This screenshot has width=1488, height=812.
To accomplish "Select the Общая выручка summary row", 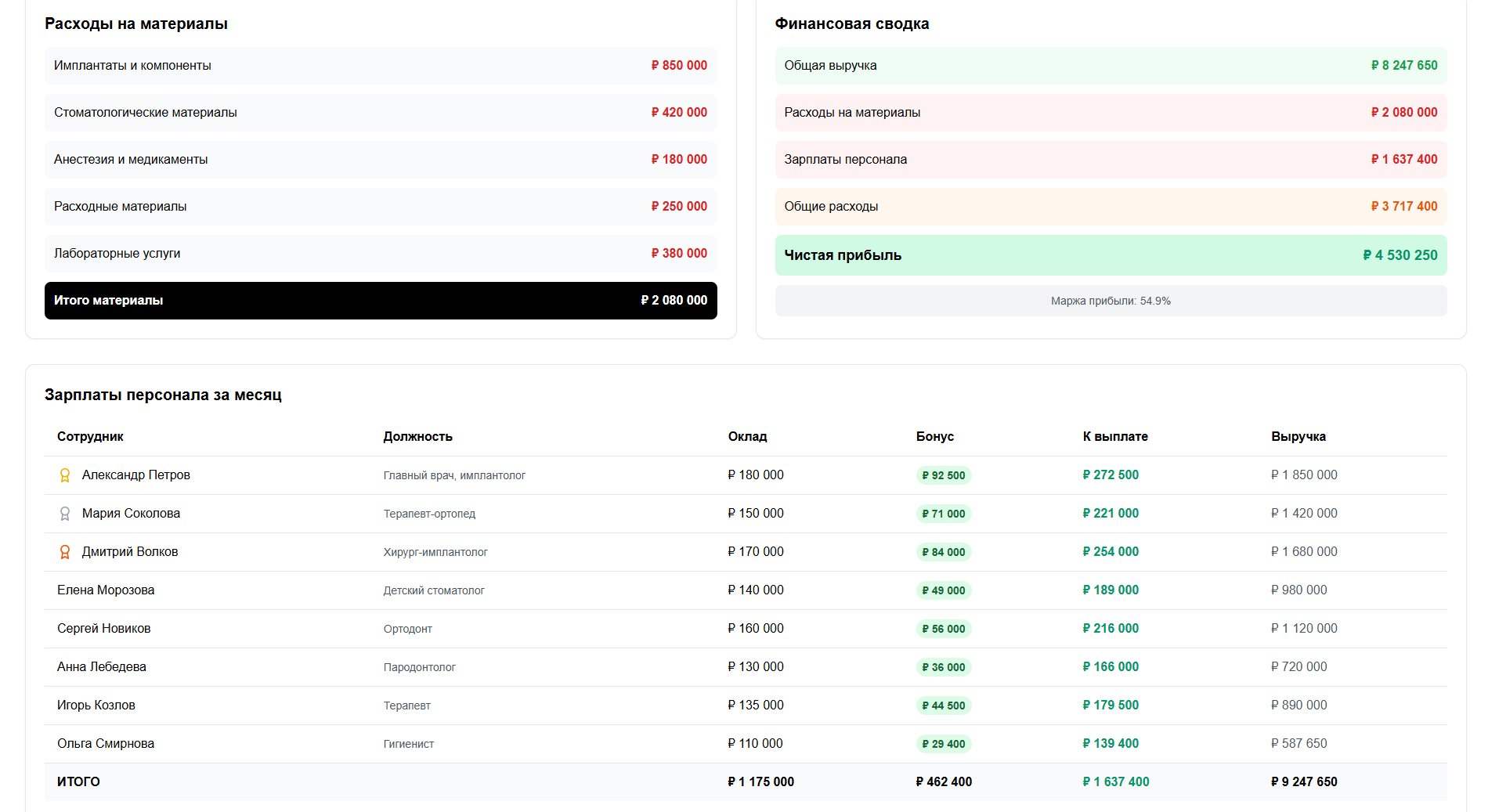I will coord(1111,66).
